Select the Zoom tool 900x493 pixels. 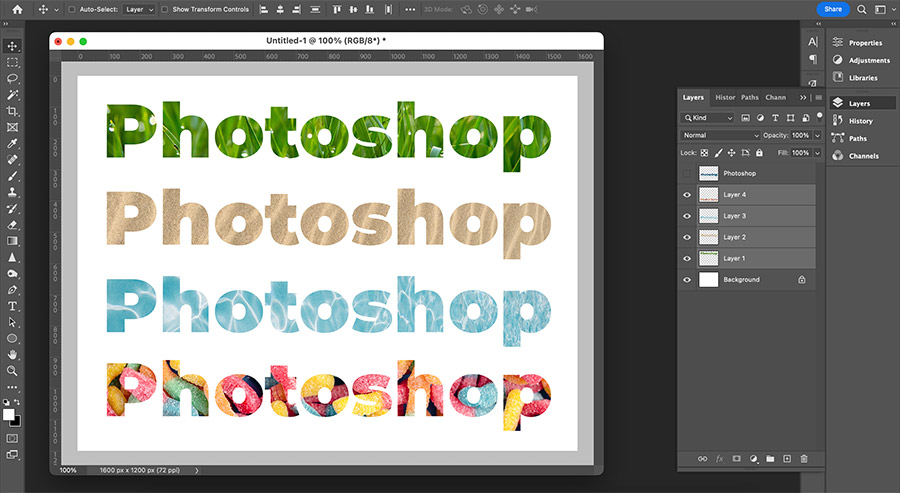[12, 371]
